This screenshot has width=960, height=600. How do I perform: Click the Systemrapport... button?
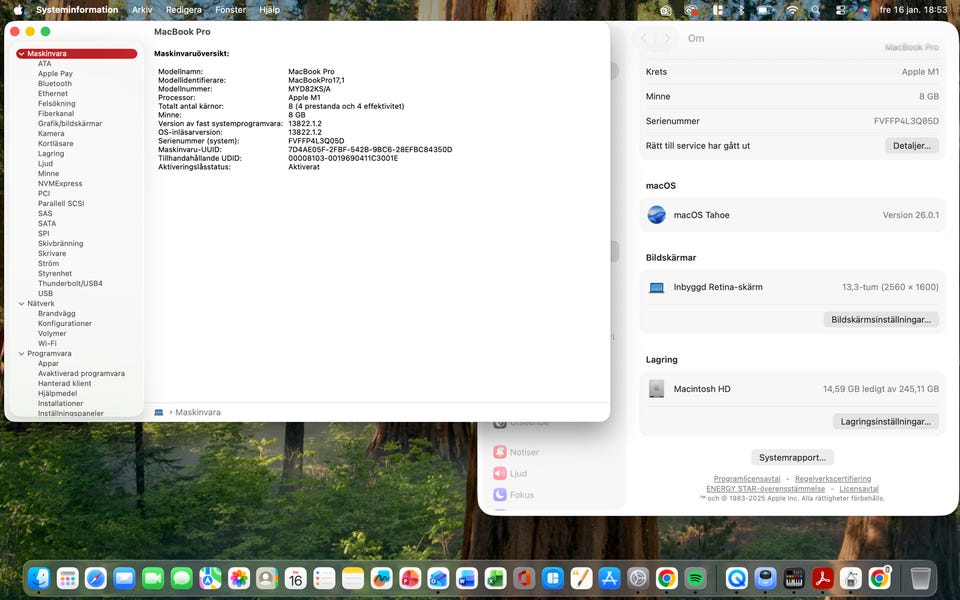point(792,457)
